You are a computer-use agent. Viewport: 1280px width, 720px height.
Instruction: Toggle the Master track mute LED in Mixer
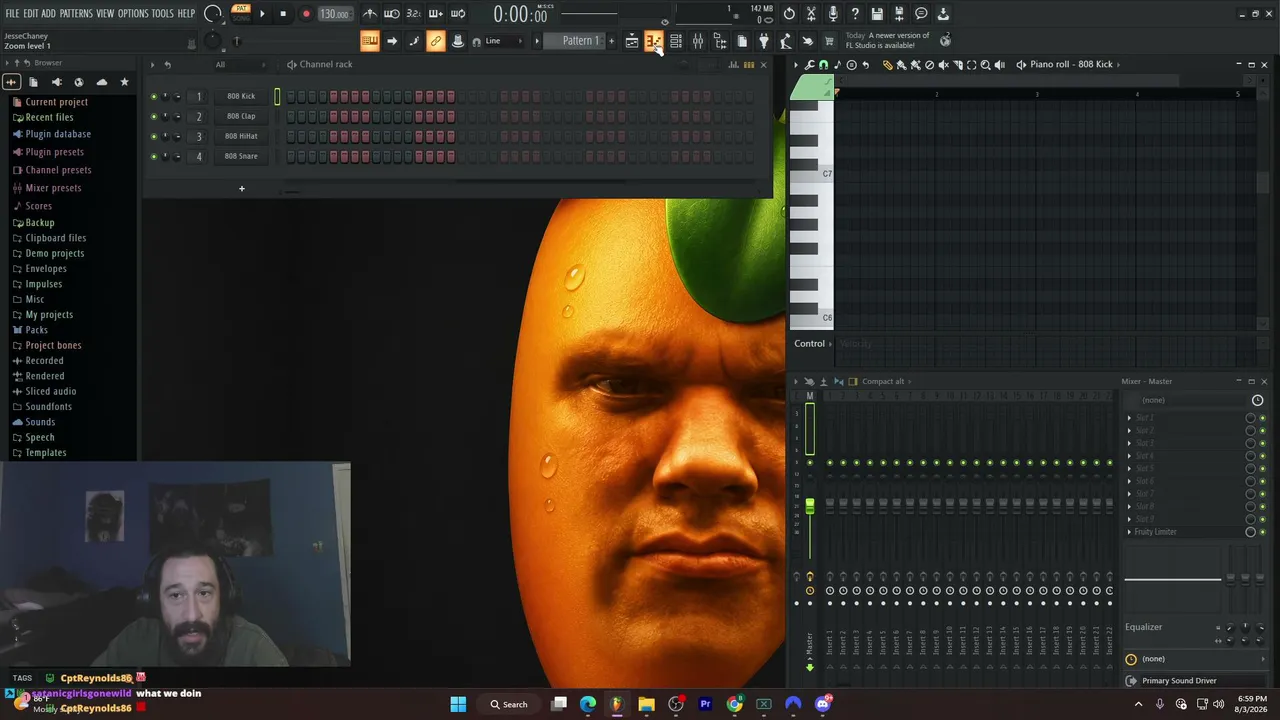(x=810, y=462)
